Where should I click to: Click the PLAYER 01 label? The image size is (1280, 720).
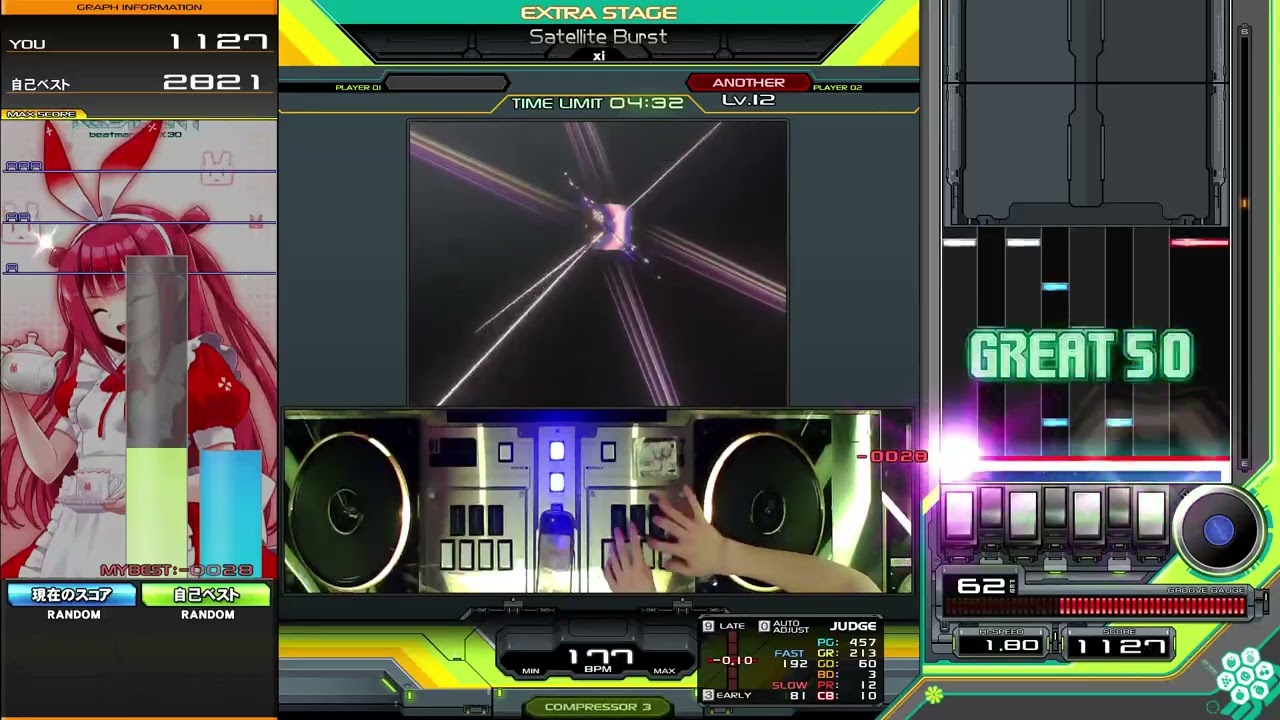(358, 87)
